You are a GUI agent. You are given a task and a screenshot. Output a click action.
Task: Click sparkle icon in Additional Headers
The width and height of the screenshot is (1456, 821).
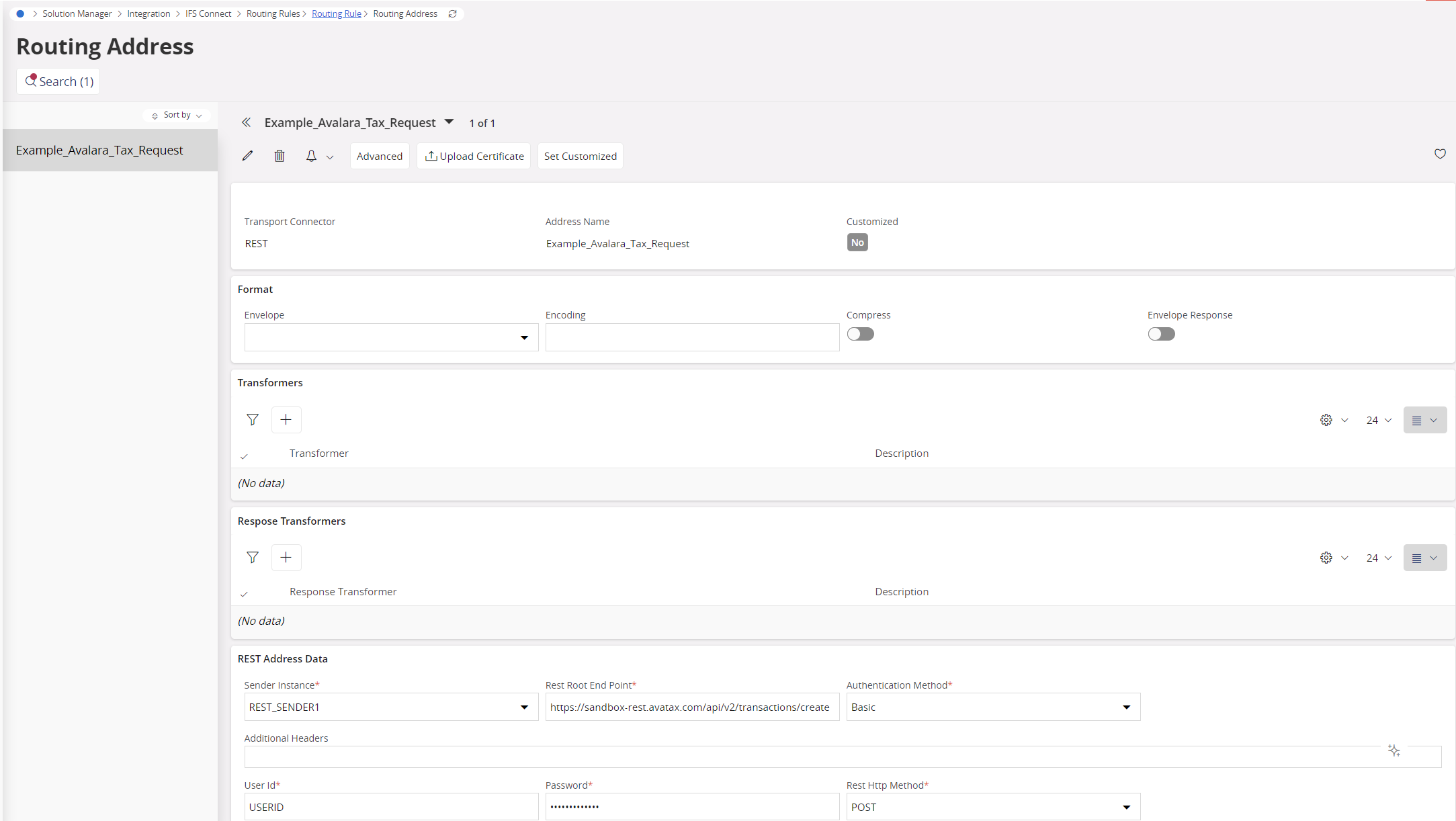coord(1394,750)
